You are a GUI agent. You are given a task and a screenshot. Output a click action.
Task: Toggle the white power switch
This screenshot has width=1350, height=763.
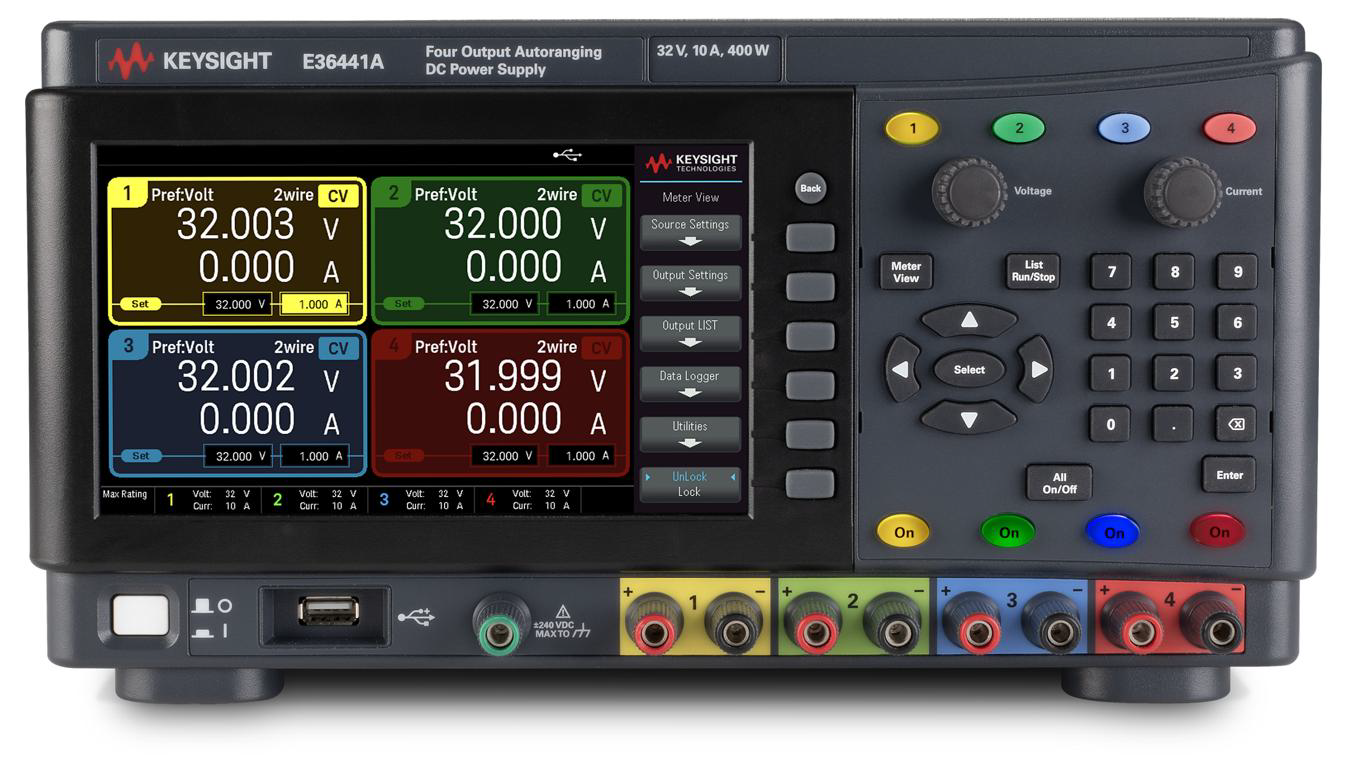coord(140,615)
